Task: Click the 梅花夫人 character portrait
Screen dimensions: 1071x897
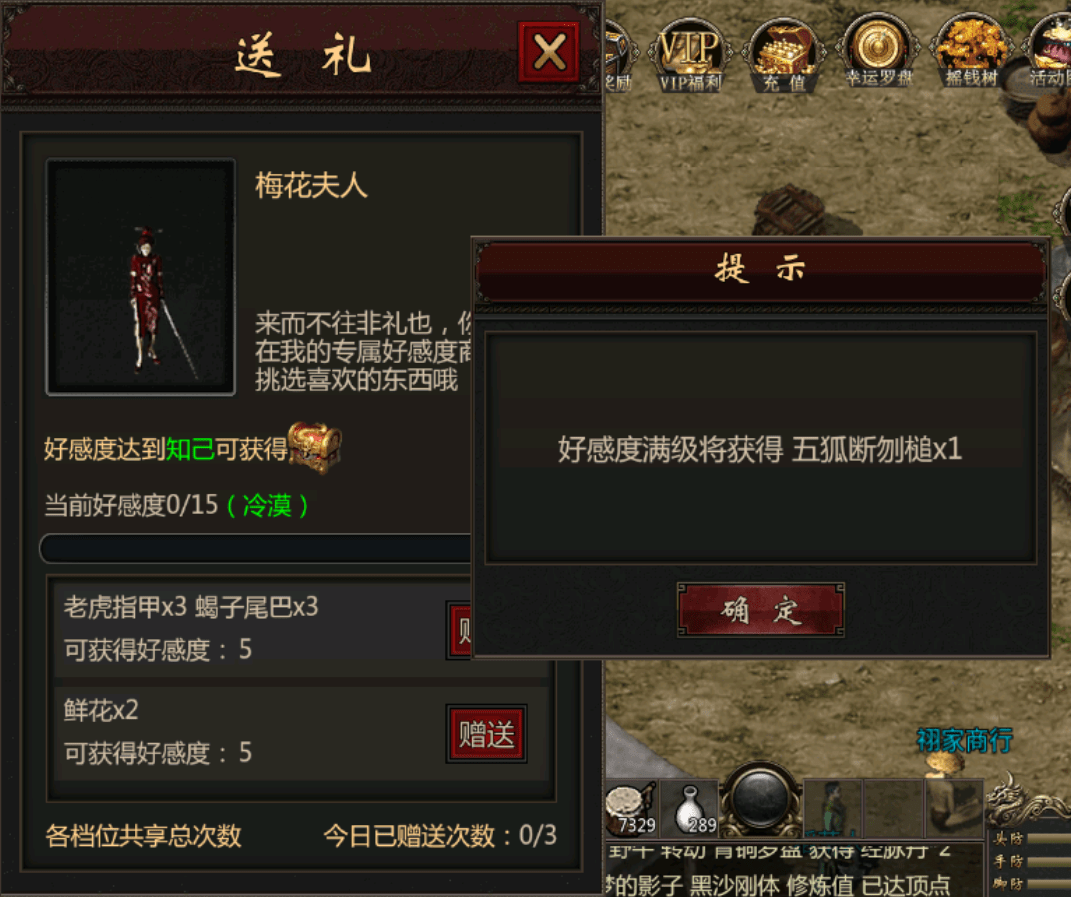Action: point(141,277)
